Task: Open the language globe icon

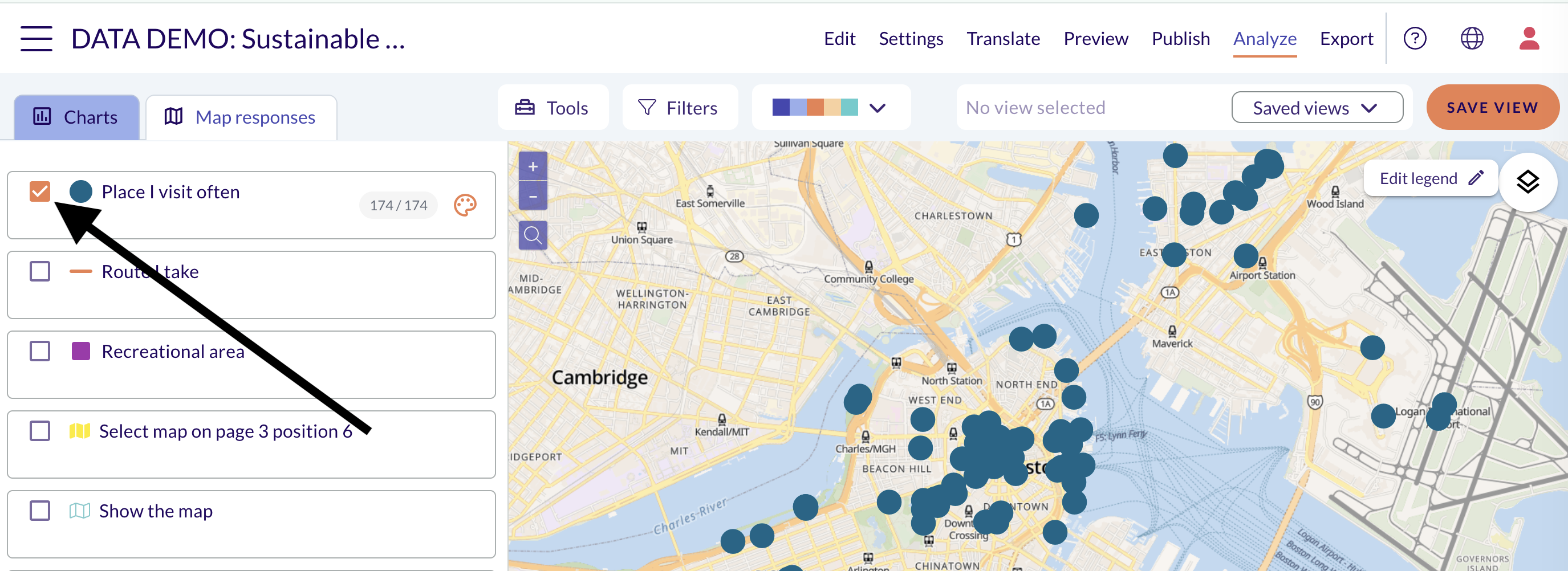Action: pyautogui.click(x=1472, y=39)
